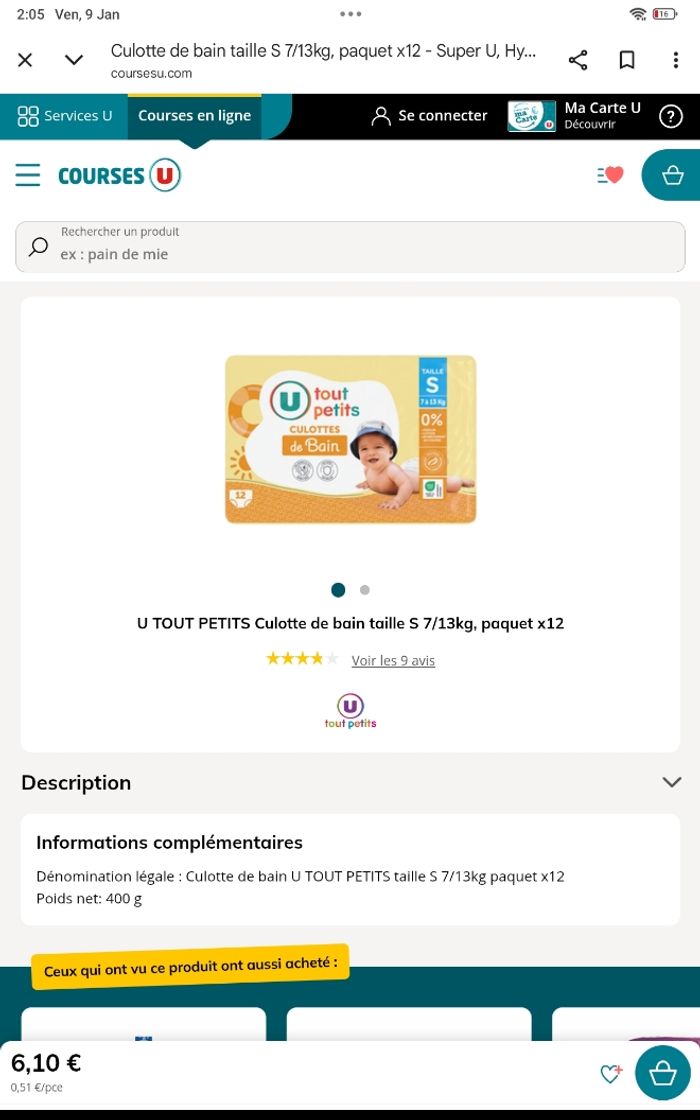The image size is (700, 1120).
Task: Collapse the custom tab with down chevron
Action: click(x=74, y=60)
